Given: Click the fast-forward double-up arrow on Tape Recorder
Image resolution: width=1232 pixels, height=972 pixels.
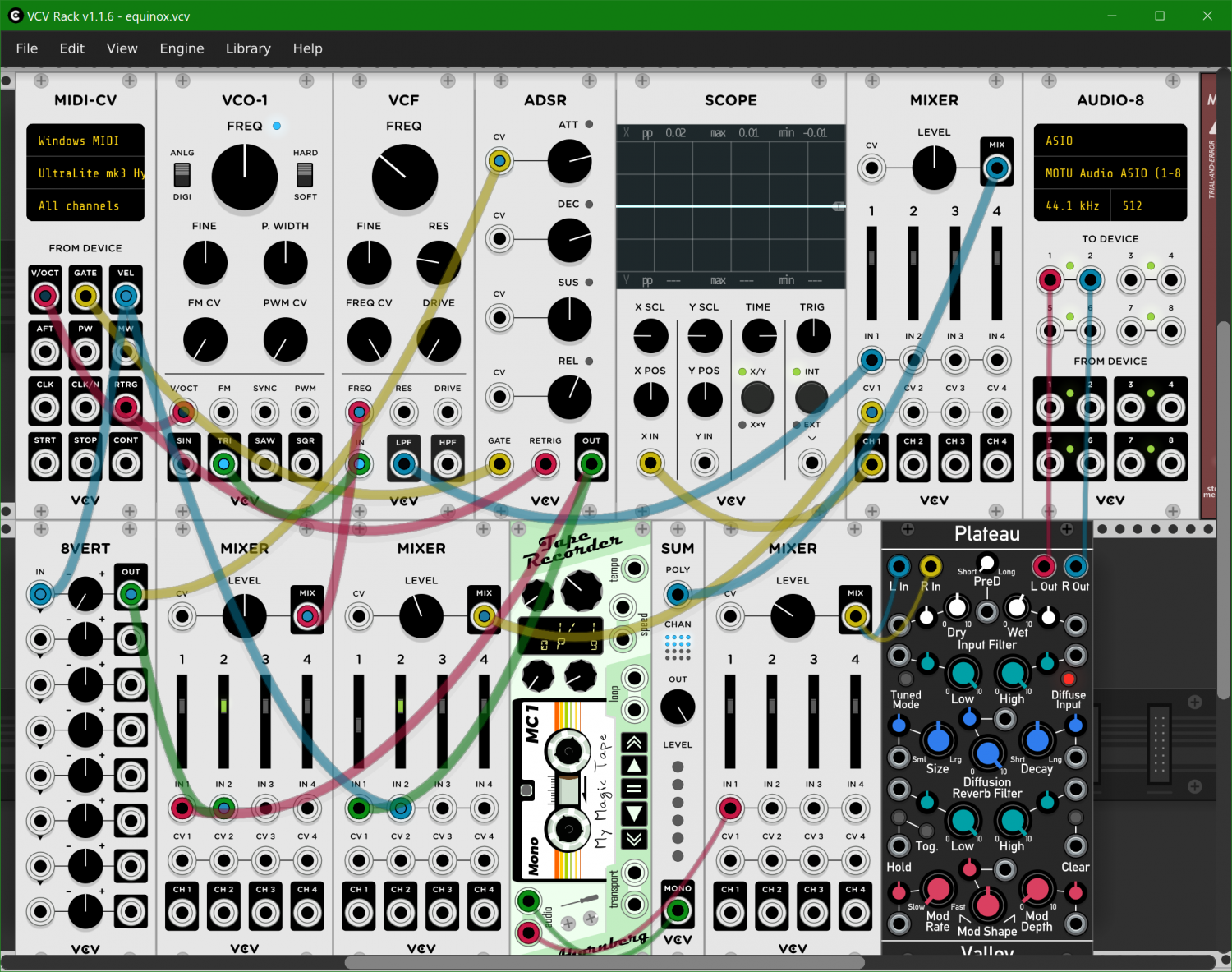Looking at the screenshot, I should [634, 744].
